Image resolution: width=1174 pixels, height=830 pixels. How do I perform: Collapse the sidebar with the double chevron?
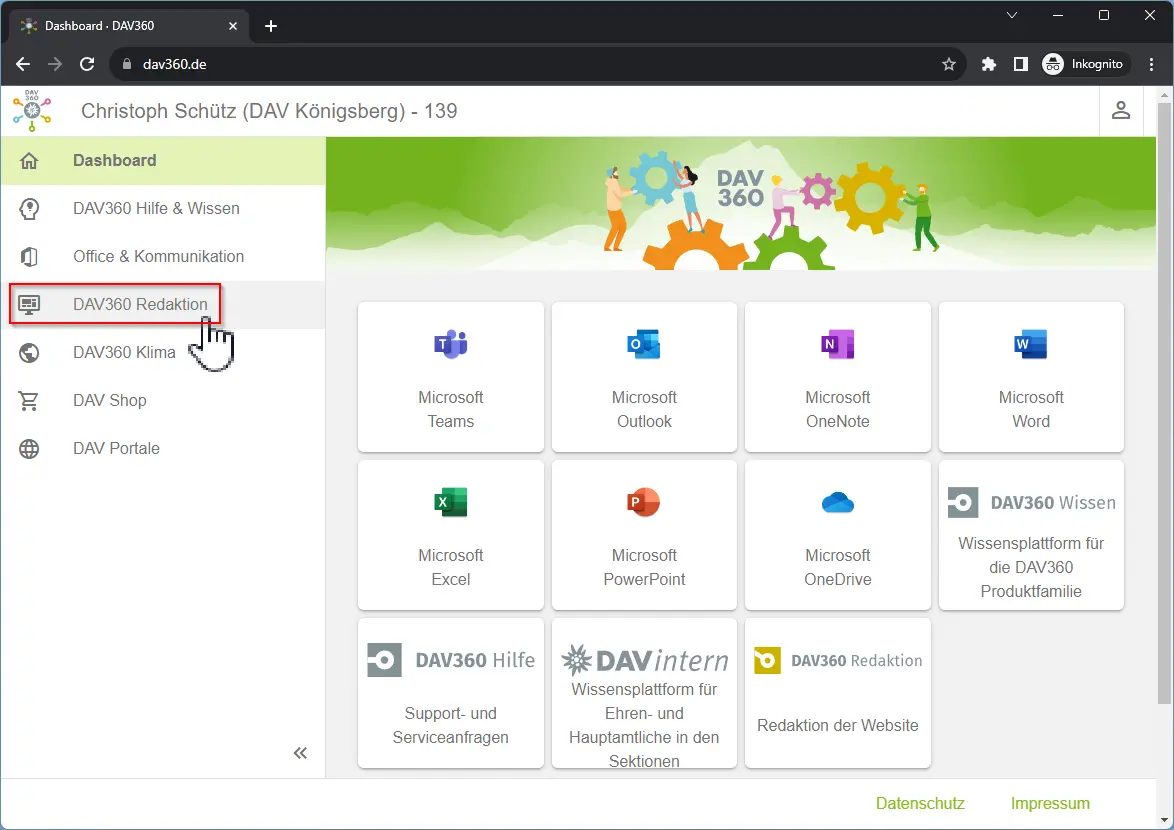pos(300,753)
